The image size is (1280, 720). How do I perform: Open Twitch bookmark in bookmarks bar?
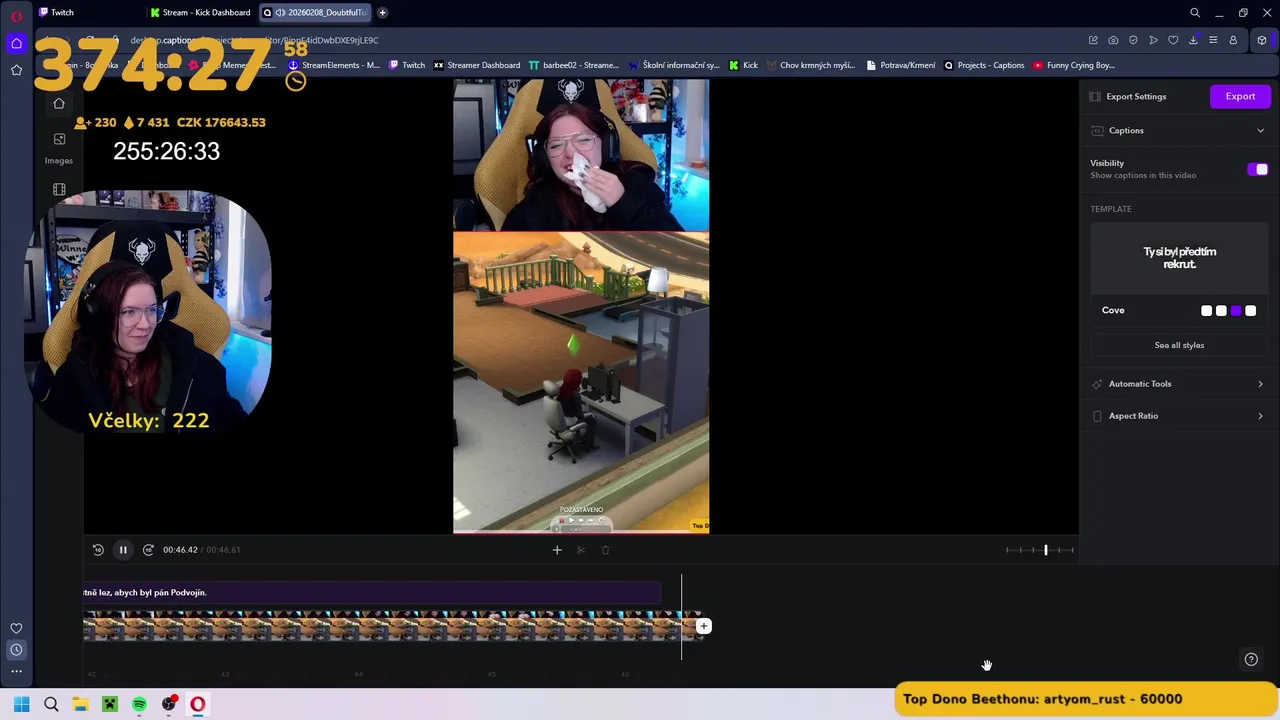(x=407, y=65)
